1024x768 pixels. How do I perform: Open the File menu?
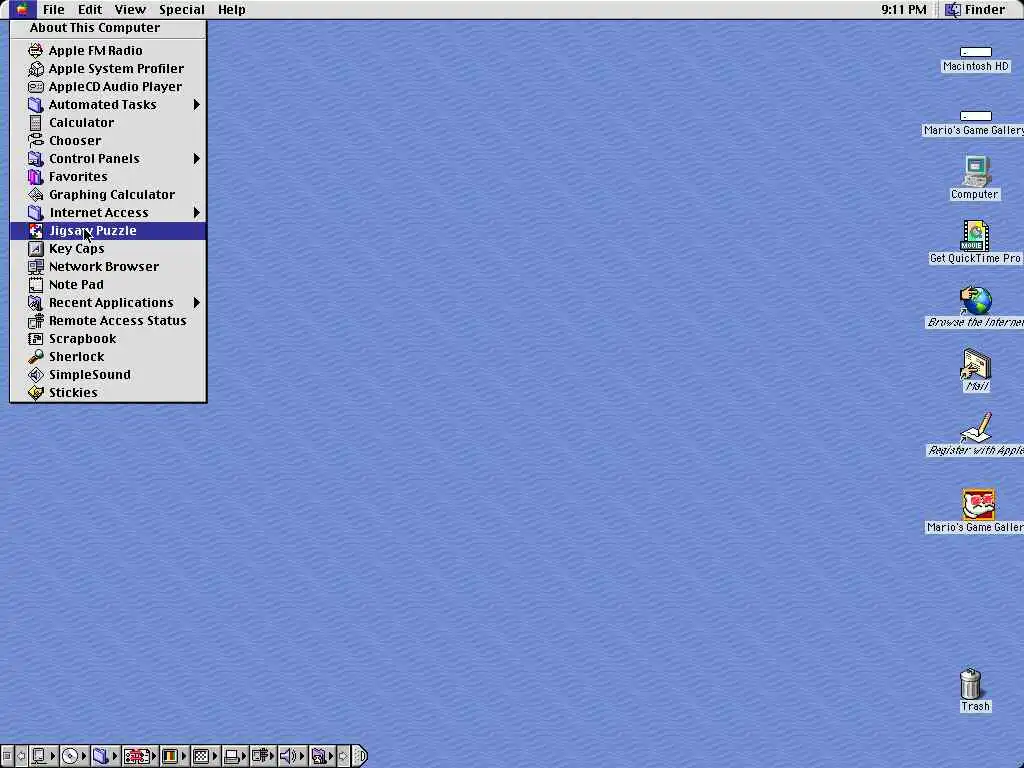54,9
